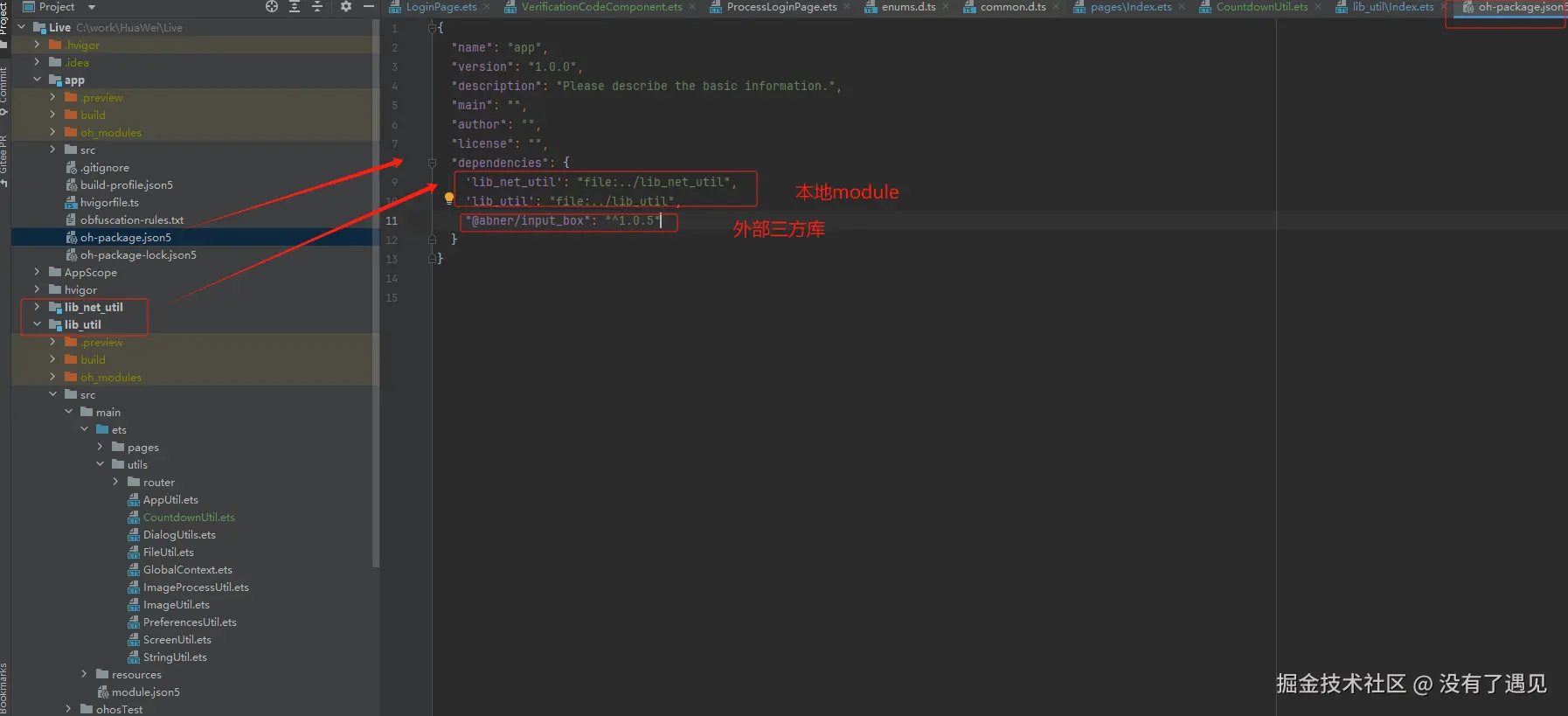Open ScreenUtil.ets file
1568x716 pixels.
[177, 639]
